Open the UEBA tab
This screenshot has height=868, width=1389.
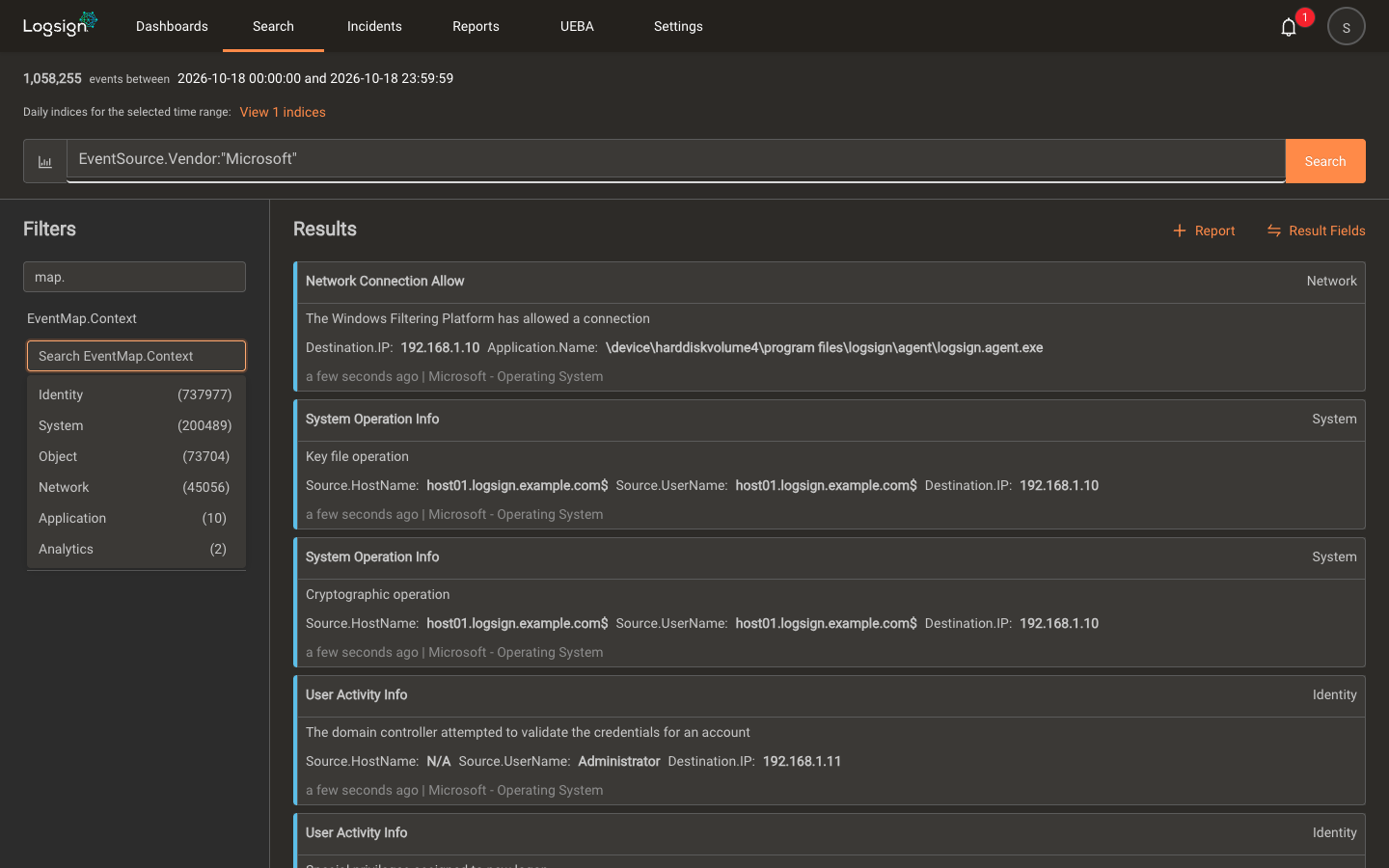coord(577,26)
